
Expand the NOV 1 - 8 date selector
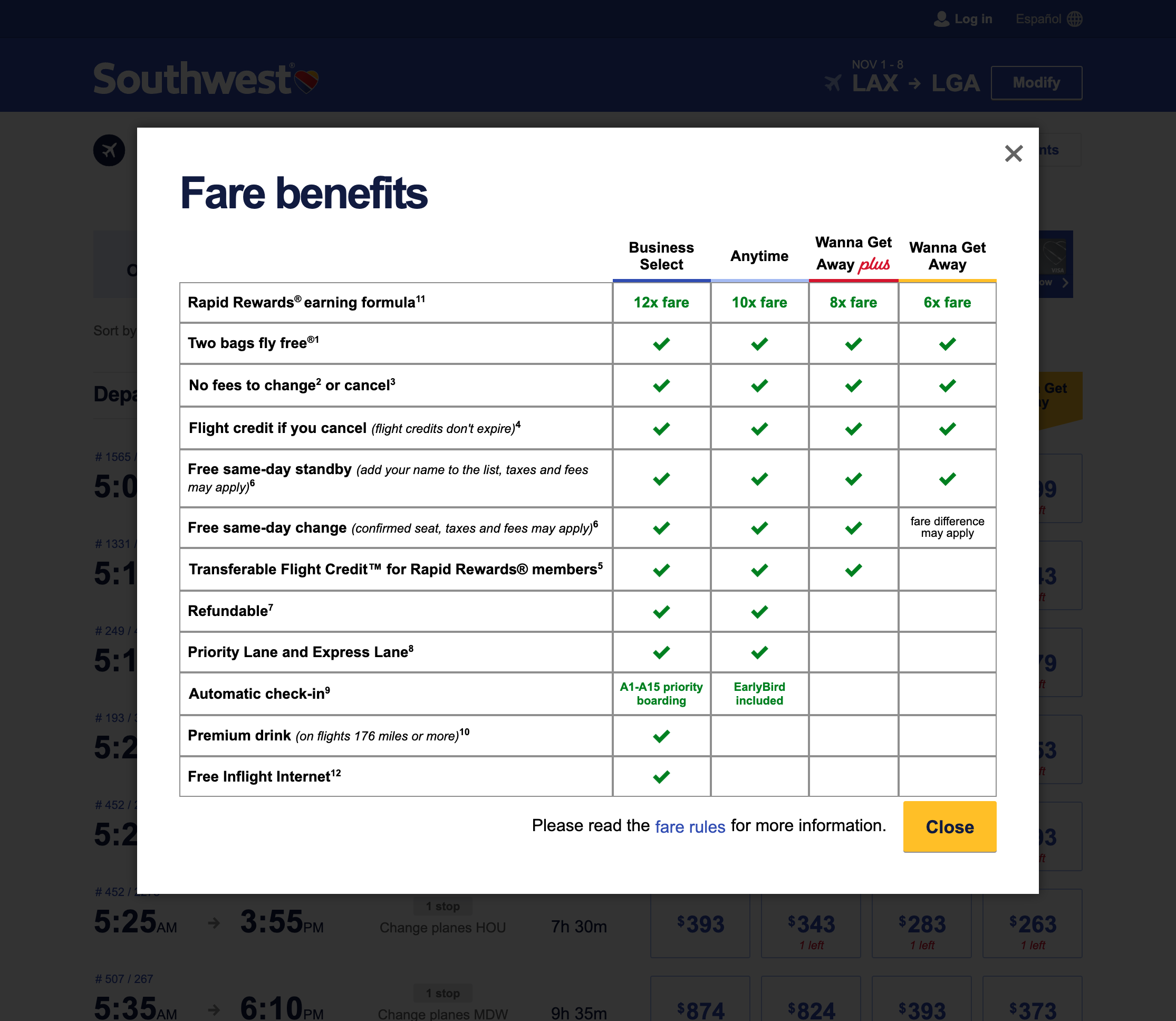point(878,64)
